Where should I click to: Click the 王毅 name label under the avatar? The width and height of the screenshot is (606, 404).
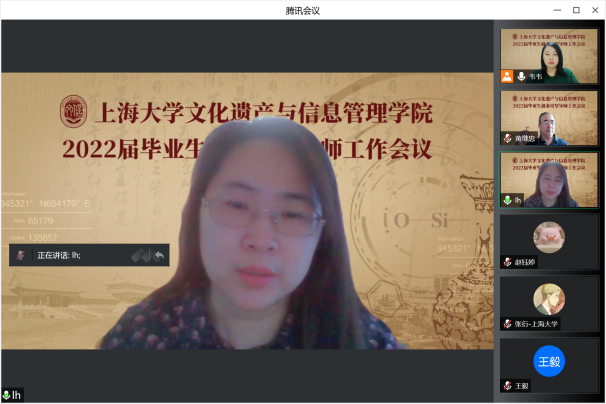522,386
